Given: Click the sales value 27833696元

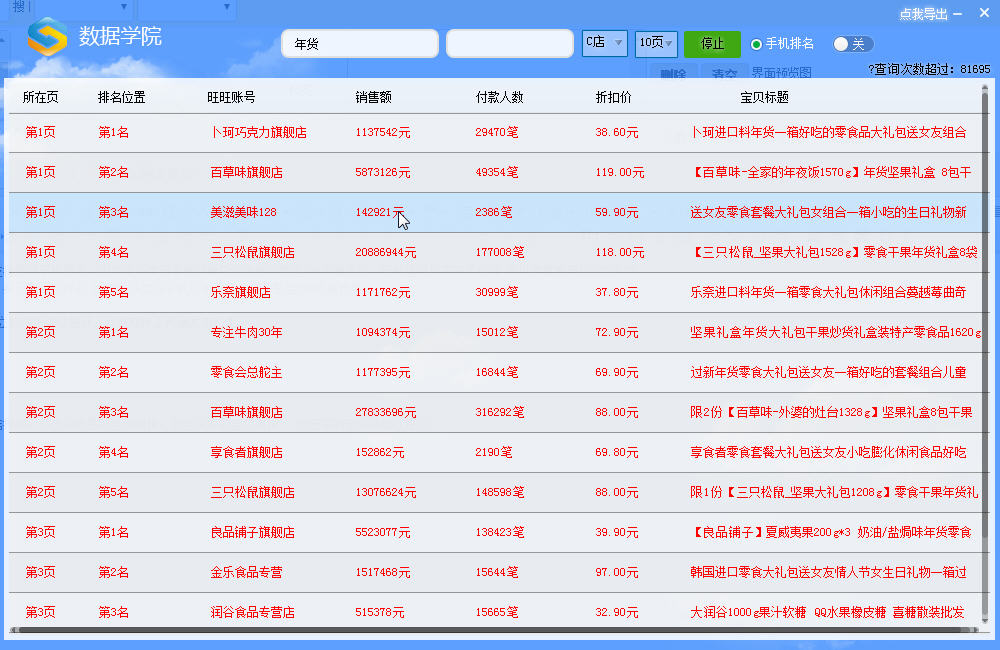Looking at the screenshot, I should (x=386, y=412).
